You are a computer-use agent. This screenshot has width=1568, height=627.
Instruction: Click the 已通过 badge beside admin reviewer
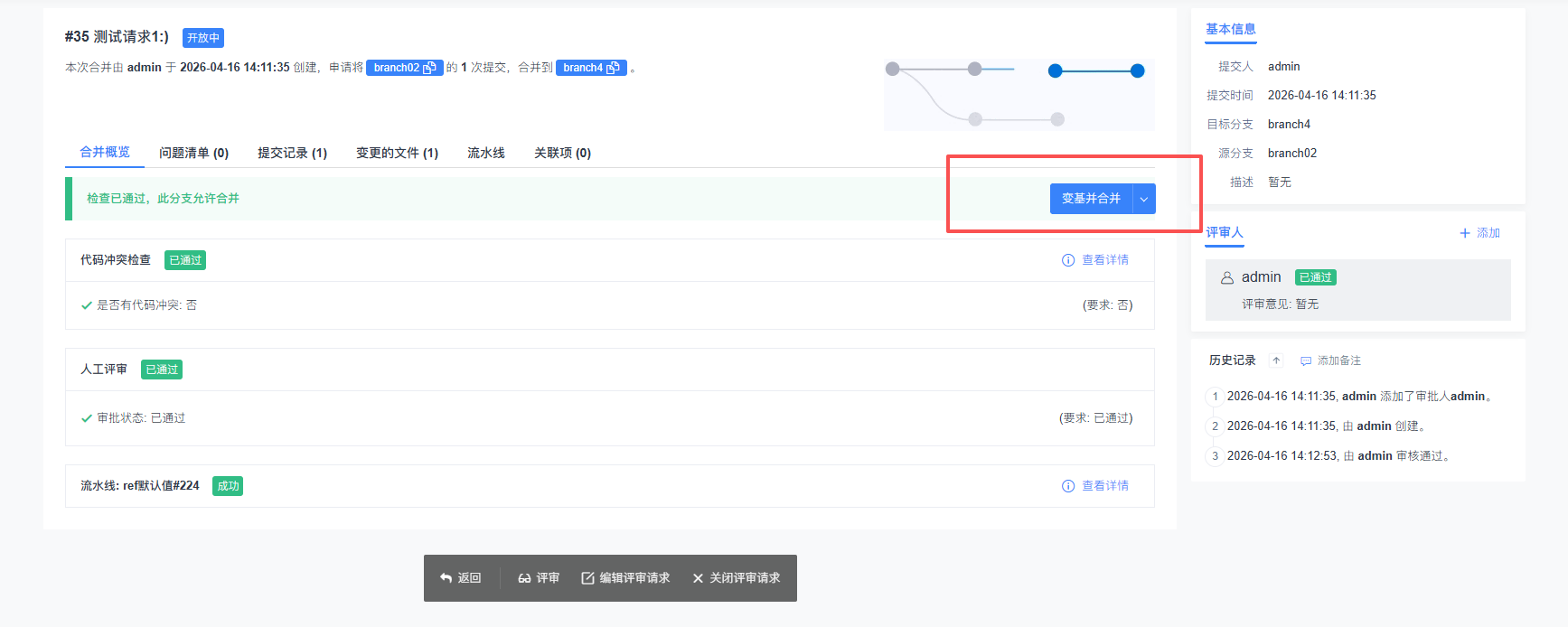1316,277
